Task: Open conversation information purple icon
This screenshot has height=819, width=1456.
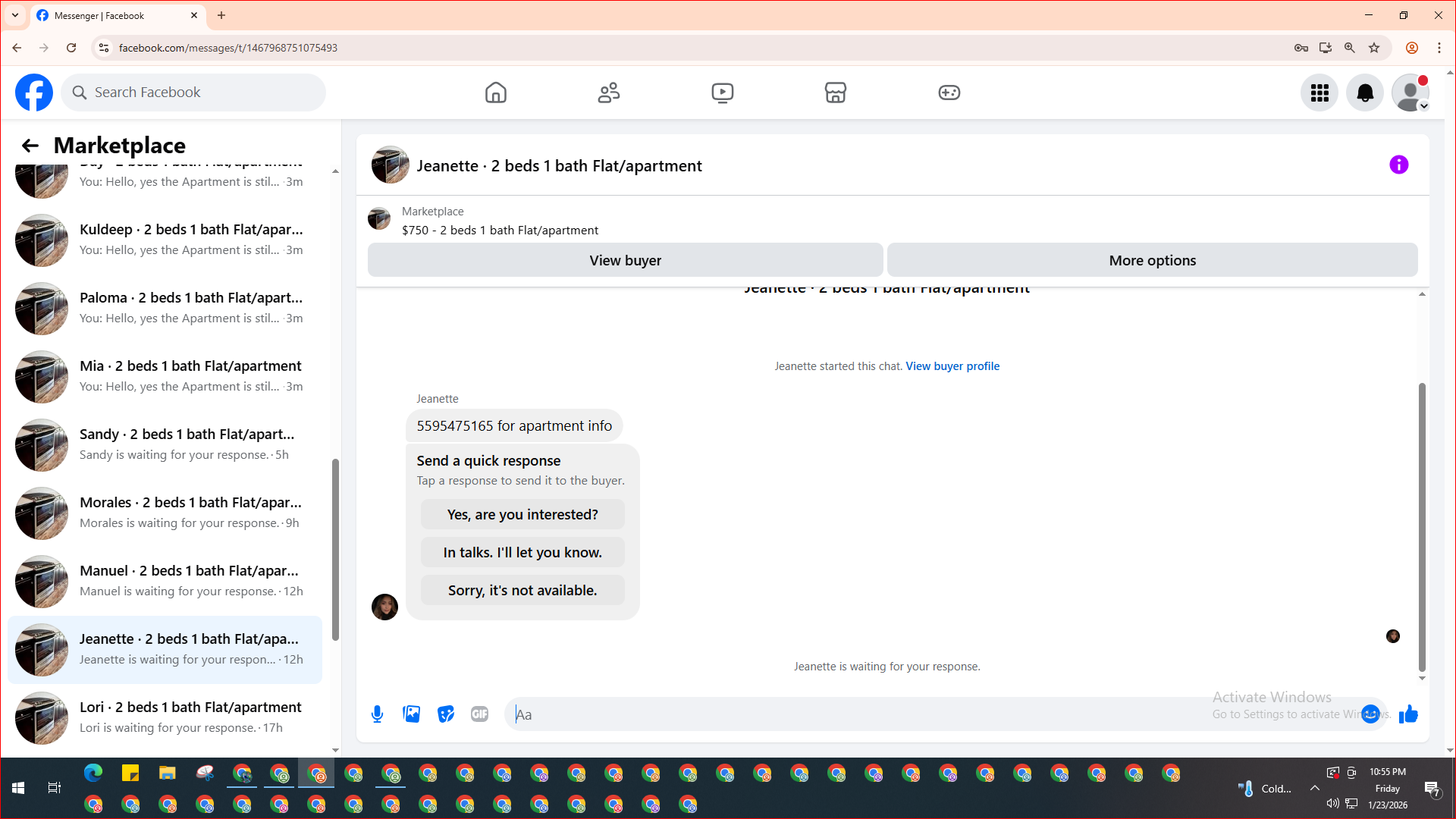Action: [1398, 165]
